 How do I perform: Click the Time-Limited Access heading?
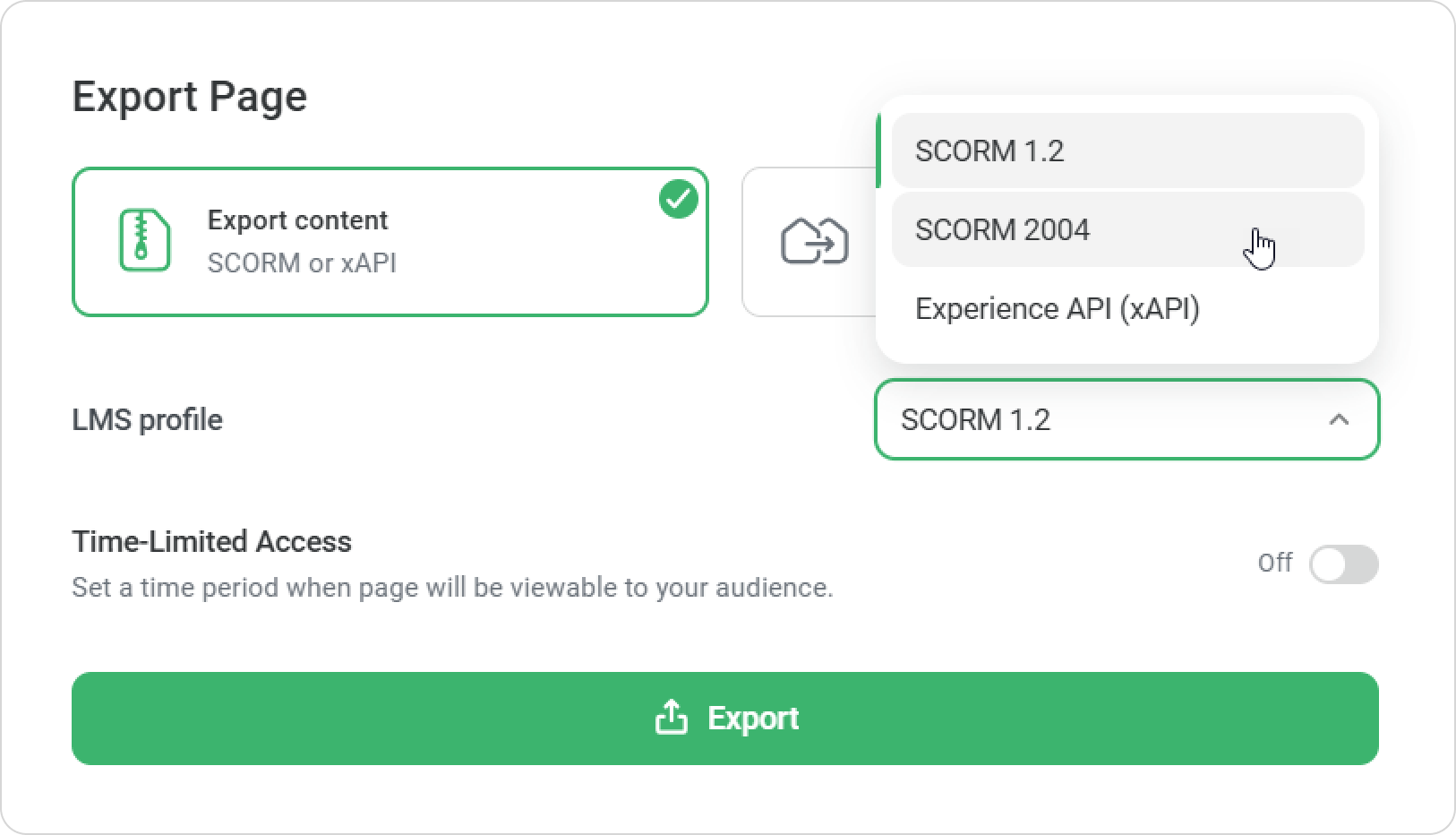coord(211,541)
